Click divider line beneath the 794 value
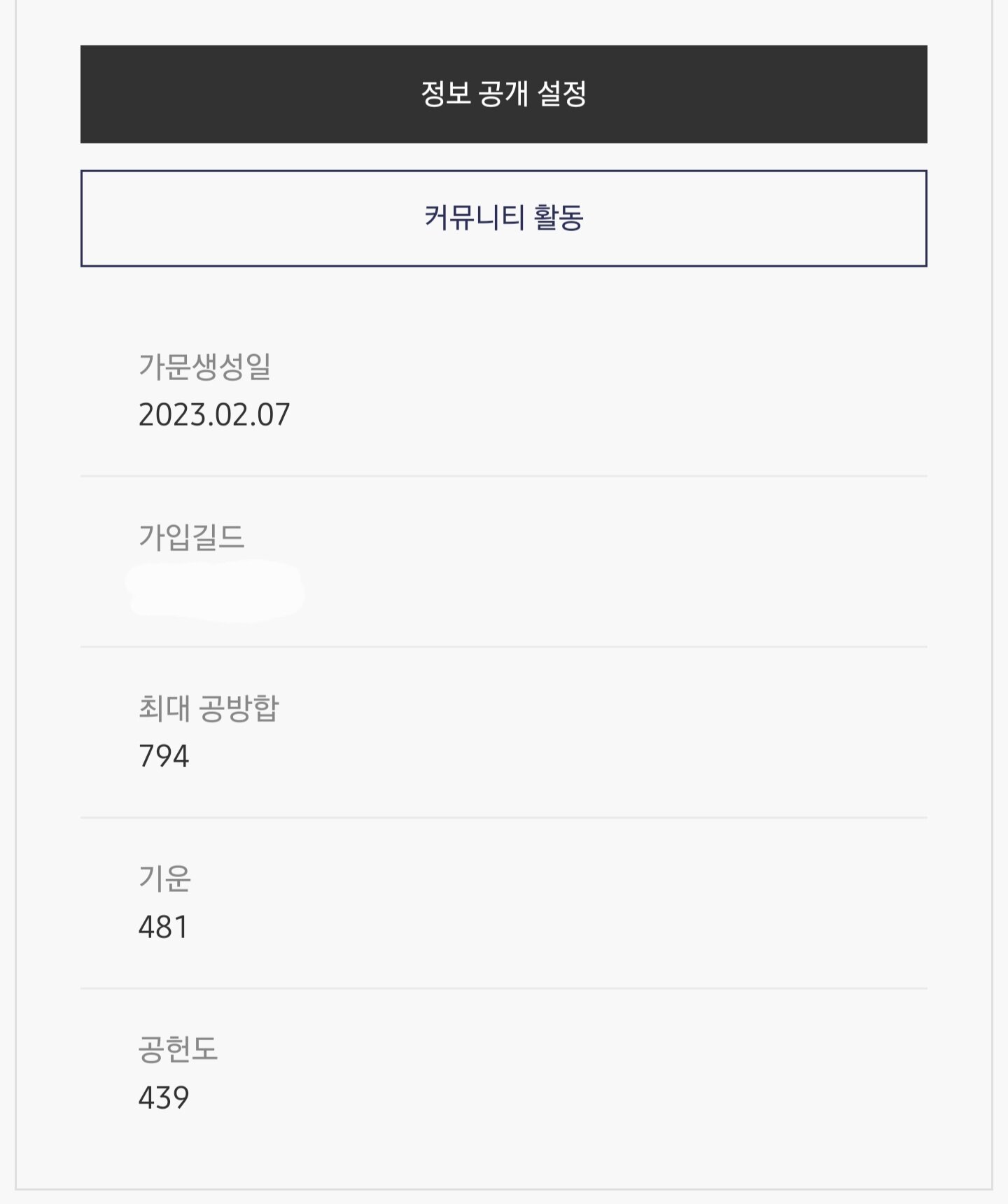 (504, 818)
